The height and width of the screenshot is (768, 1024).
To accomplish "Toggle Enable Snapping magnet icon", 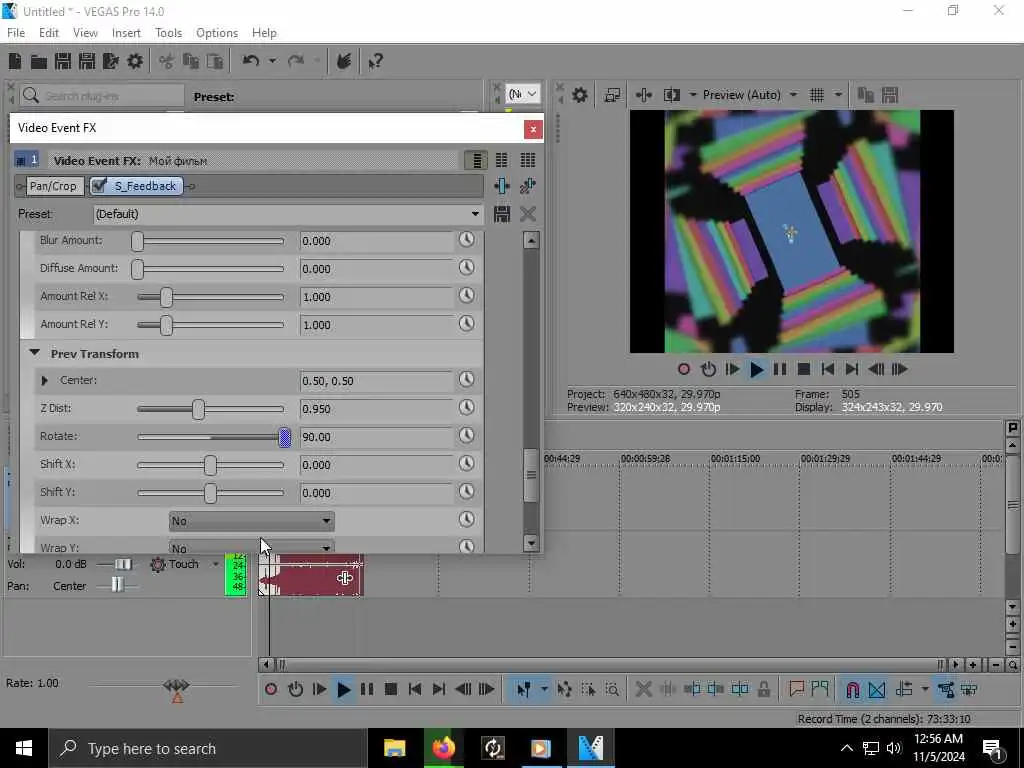I will (x=852, y=689).
